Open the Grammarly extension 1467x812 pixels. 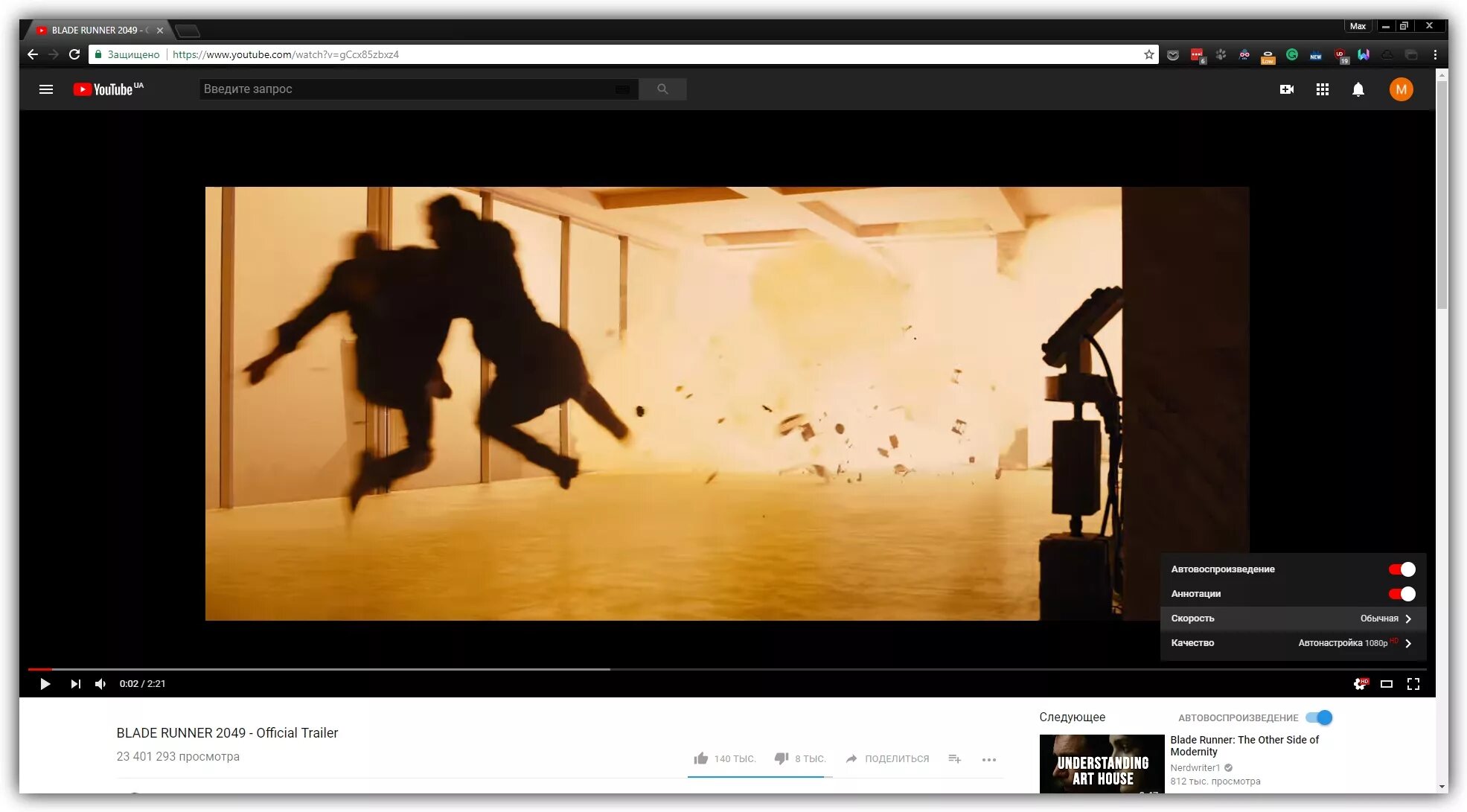[1292, 54]
